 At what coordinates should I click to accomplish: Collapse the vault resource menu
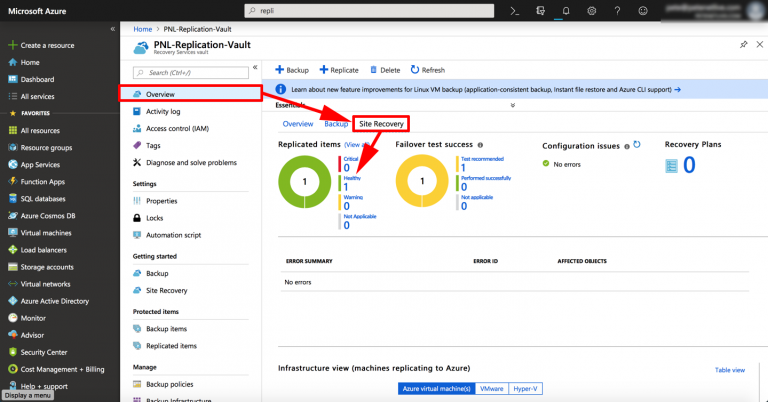click(x=255, y=67)
